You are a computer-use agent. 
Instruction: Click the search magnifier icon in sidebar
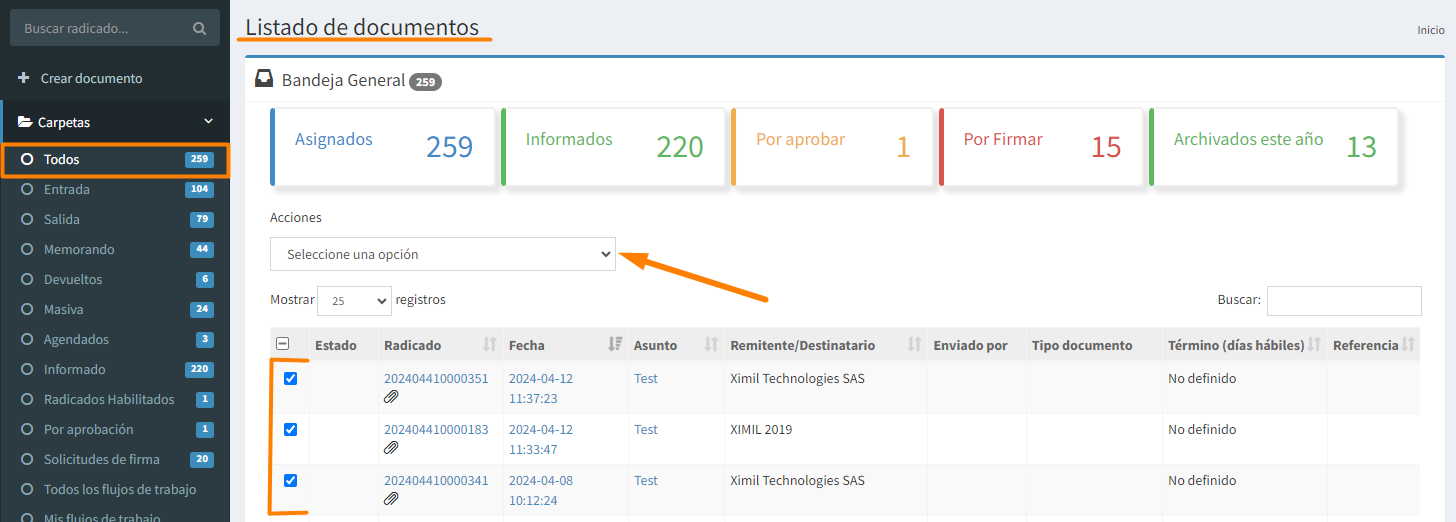200,29
